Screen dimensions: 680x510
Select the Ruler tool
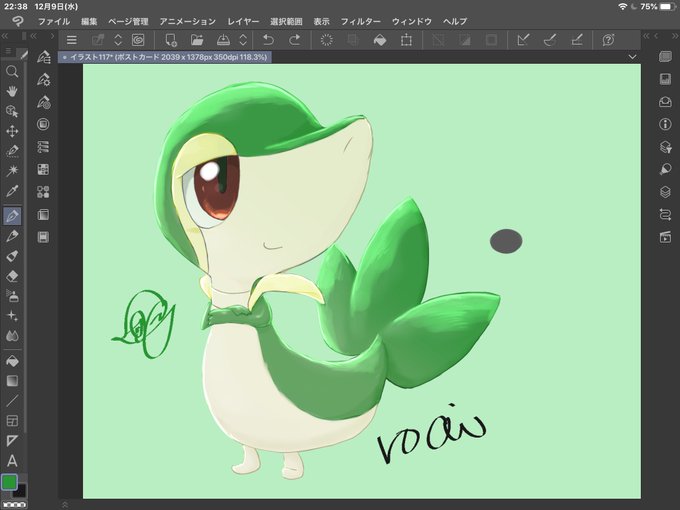[12, 441]
